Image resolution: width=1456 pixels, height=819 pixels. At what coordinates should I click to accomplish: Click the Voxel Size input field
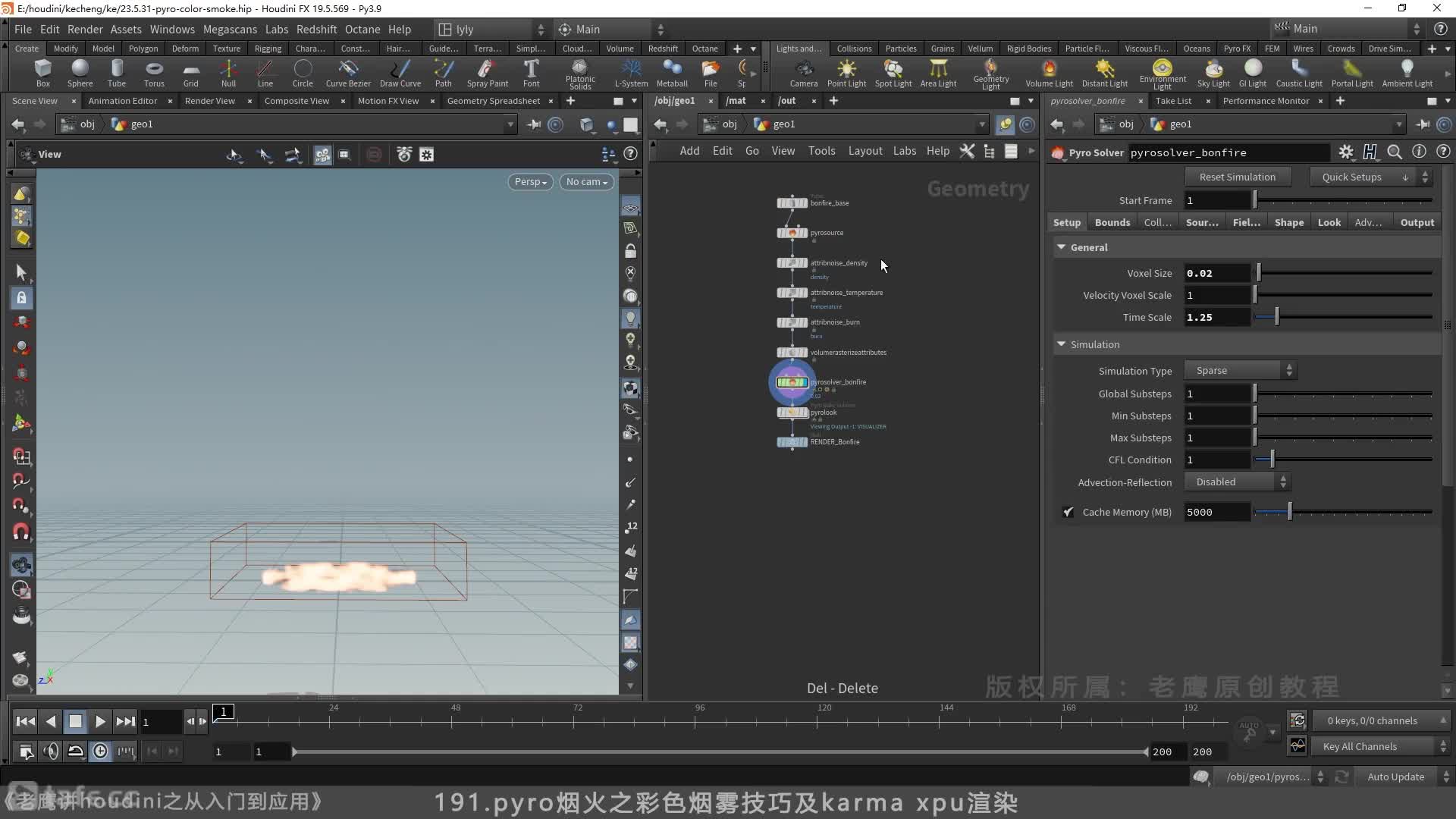1217,273
